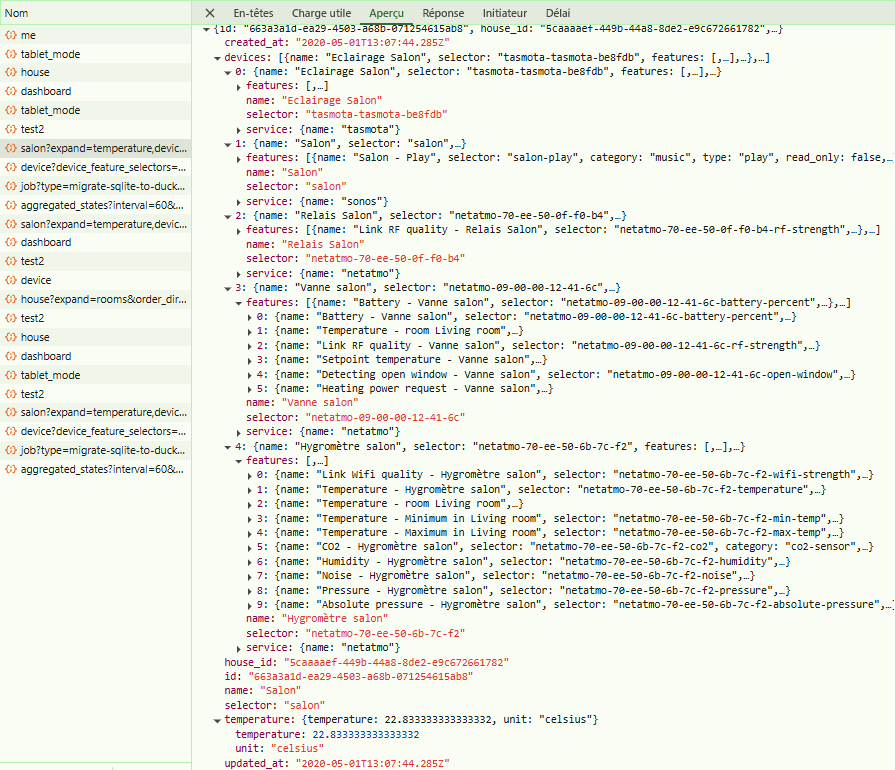This screenshot has width=895, height=770.
Task: Select the 'me' request icon
Action: [11, 35]
